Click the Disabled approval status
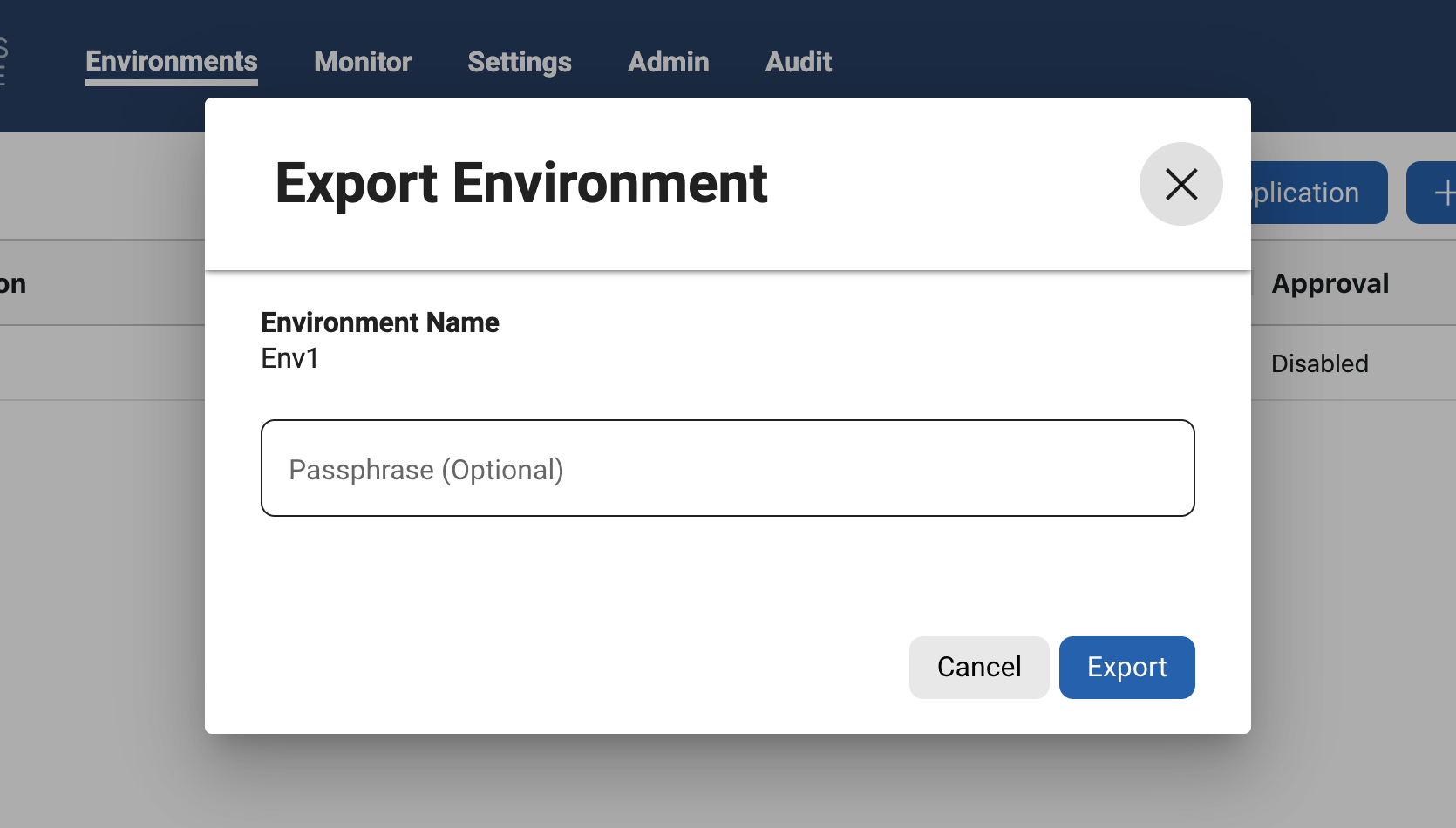The height and width of the screenshot is (828, 1456). pos(1318,363)
